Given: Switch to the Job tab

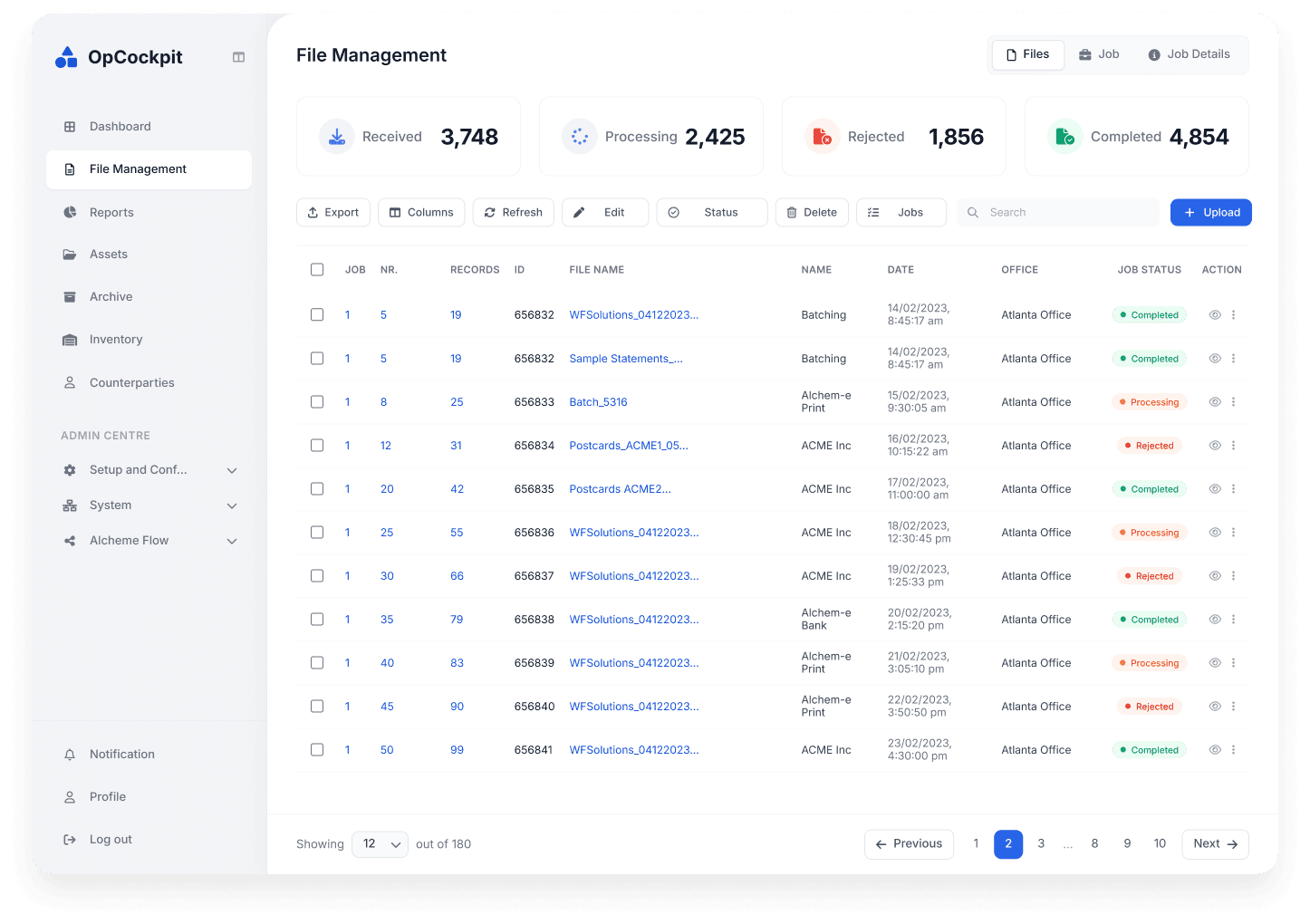Looking at the screenshot, I should point(1098,54).
